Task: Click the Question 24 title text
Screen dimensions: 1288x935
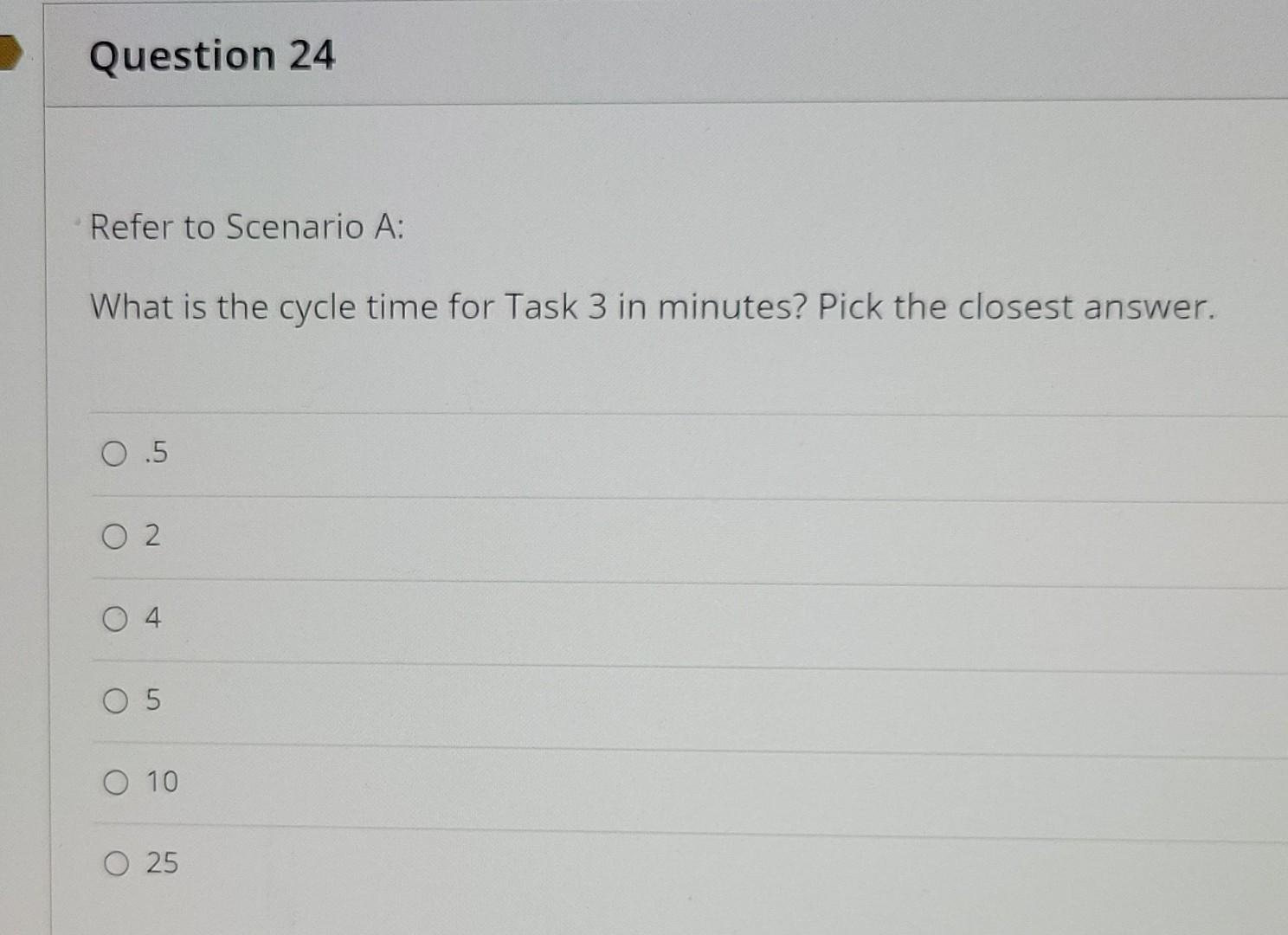Action: pos(212,55)
